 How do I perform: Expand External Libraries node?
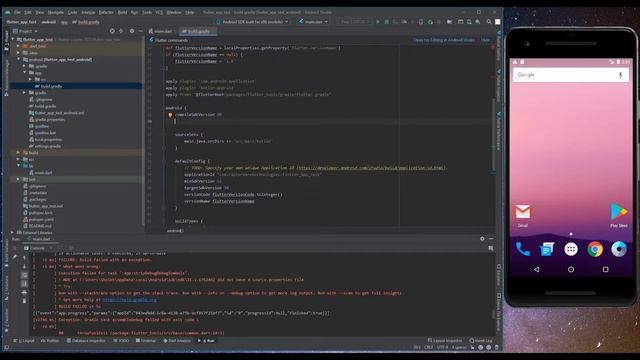tap(13, 232)
